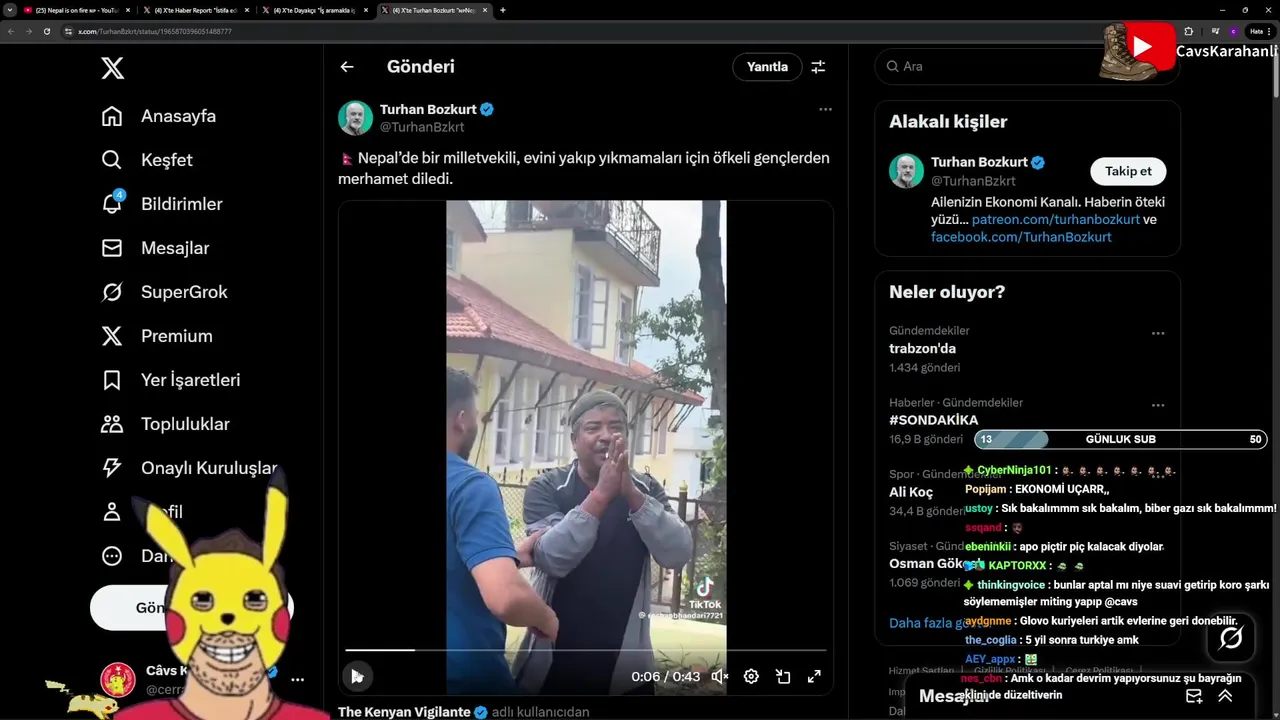
Task: Click the lightning icon for Onaylı Kuruluşlar
Action: pos(112,468)
